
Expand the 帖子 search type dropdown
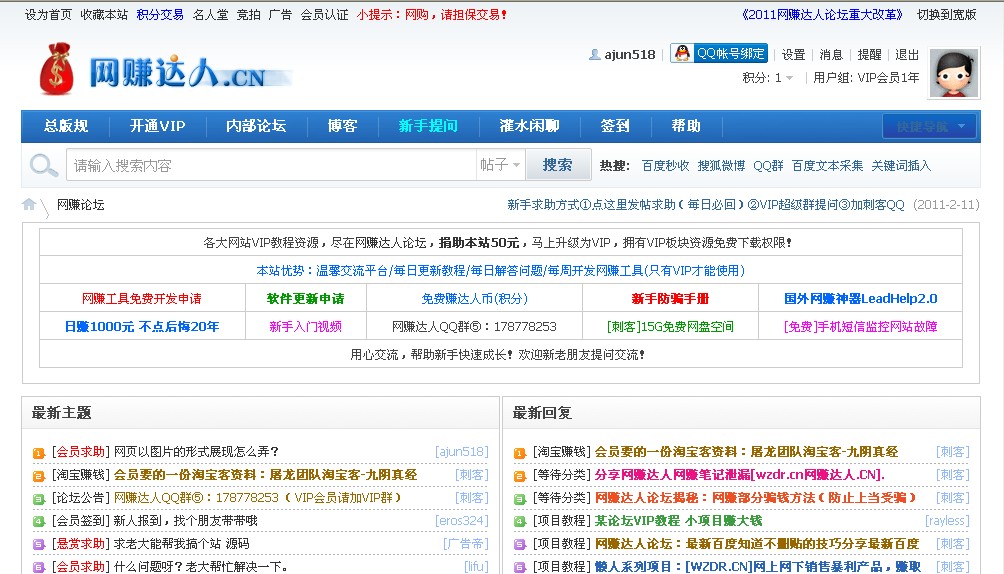501,165
